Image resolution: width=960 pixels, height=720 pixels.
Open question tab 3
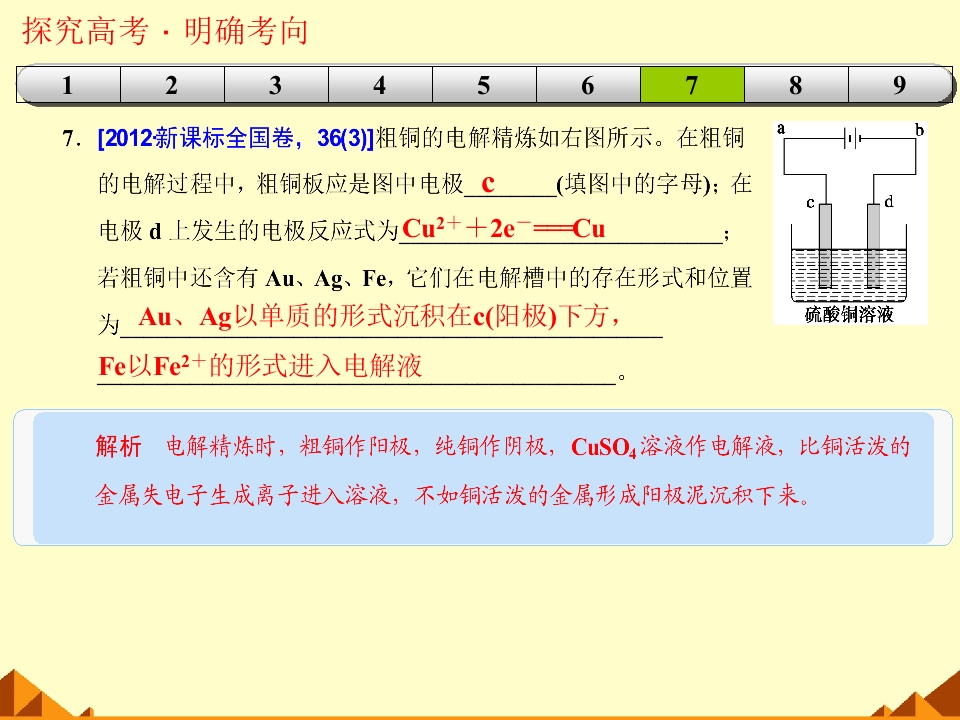coord(277,84)
